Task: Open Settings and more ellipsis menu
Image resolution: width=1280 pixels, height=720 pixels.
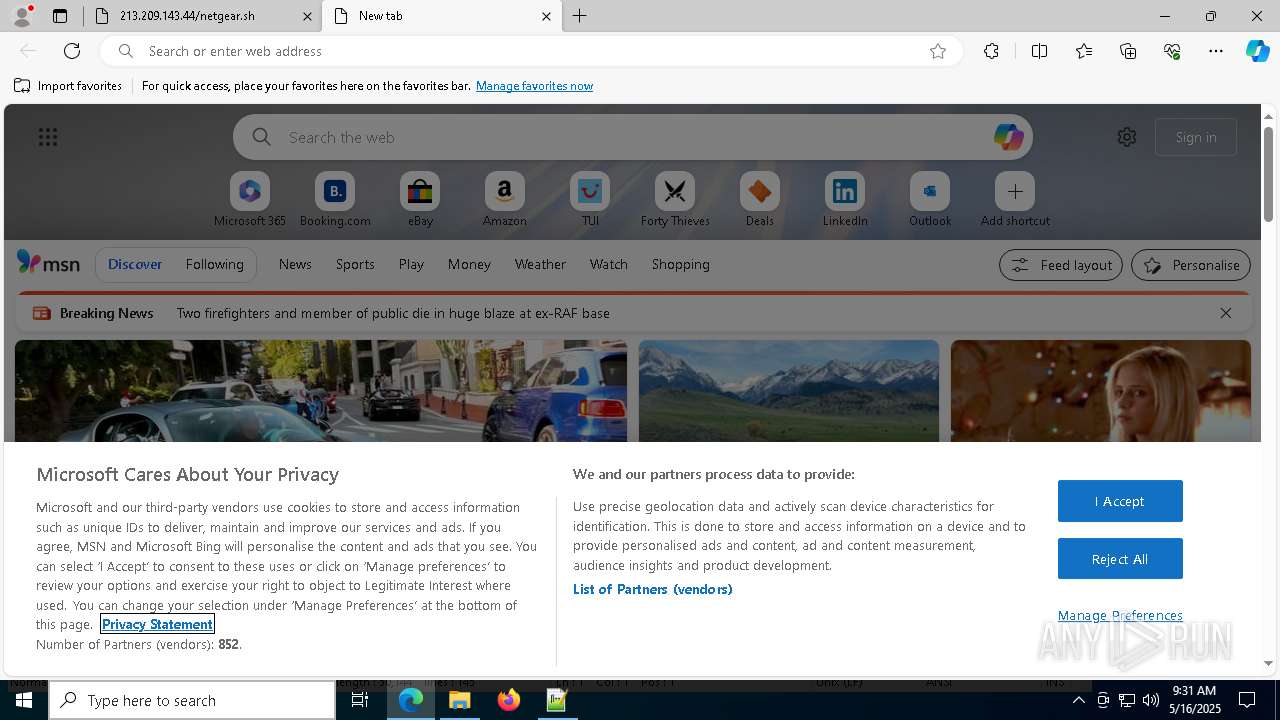Action: tap(1216, 51)
